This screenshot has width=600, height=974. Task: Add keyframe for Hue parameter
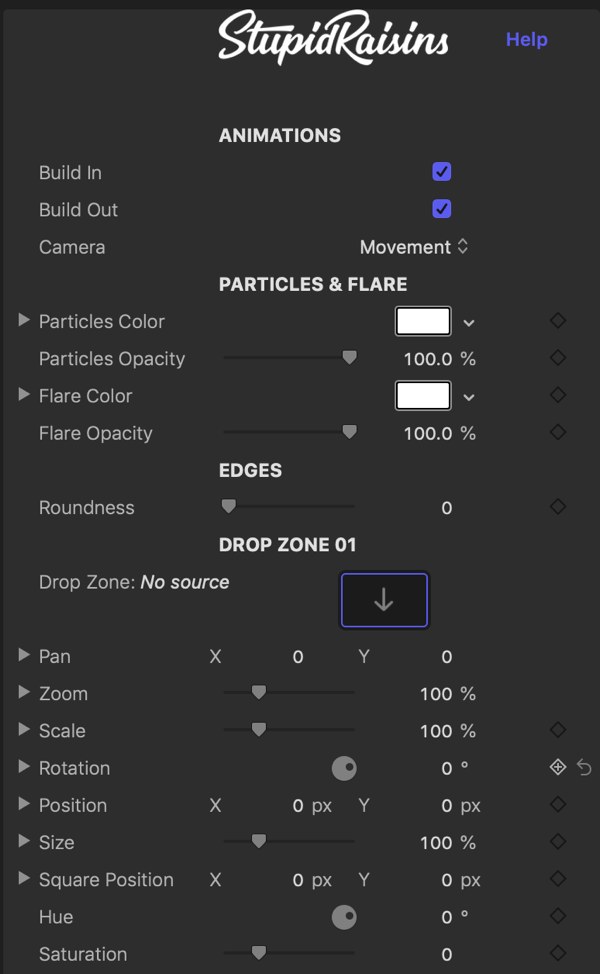click(x=558, y=916)
